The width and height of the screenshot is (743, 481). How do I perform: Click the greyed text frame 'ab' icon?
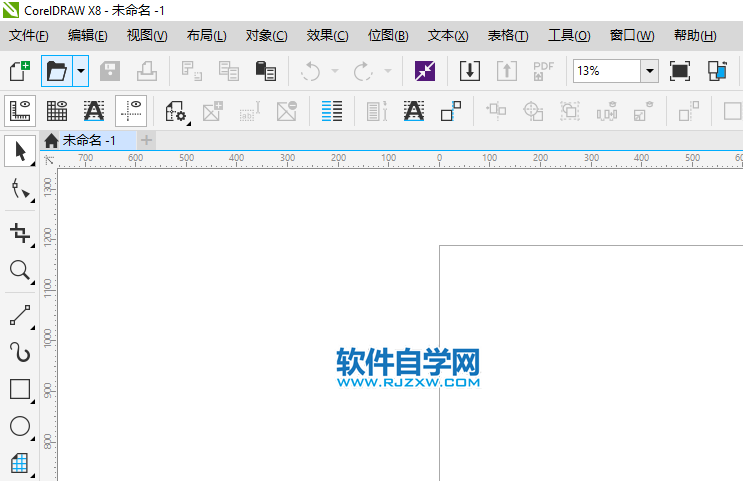(250, 111)
